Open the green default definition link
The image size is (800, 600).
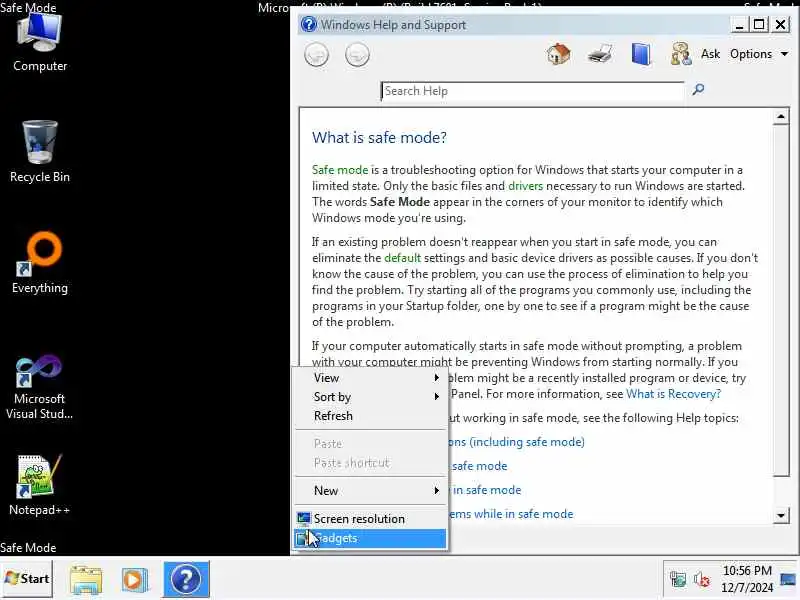pyautogui.click(x=402, y=258)
